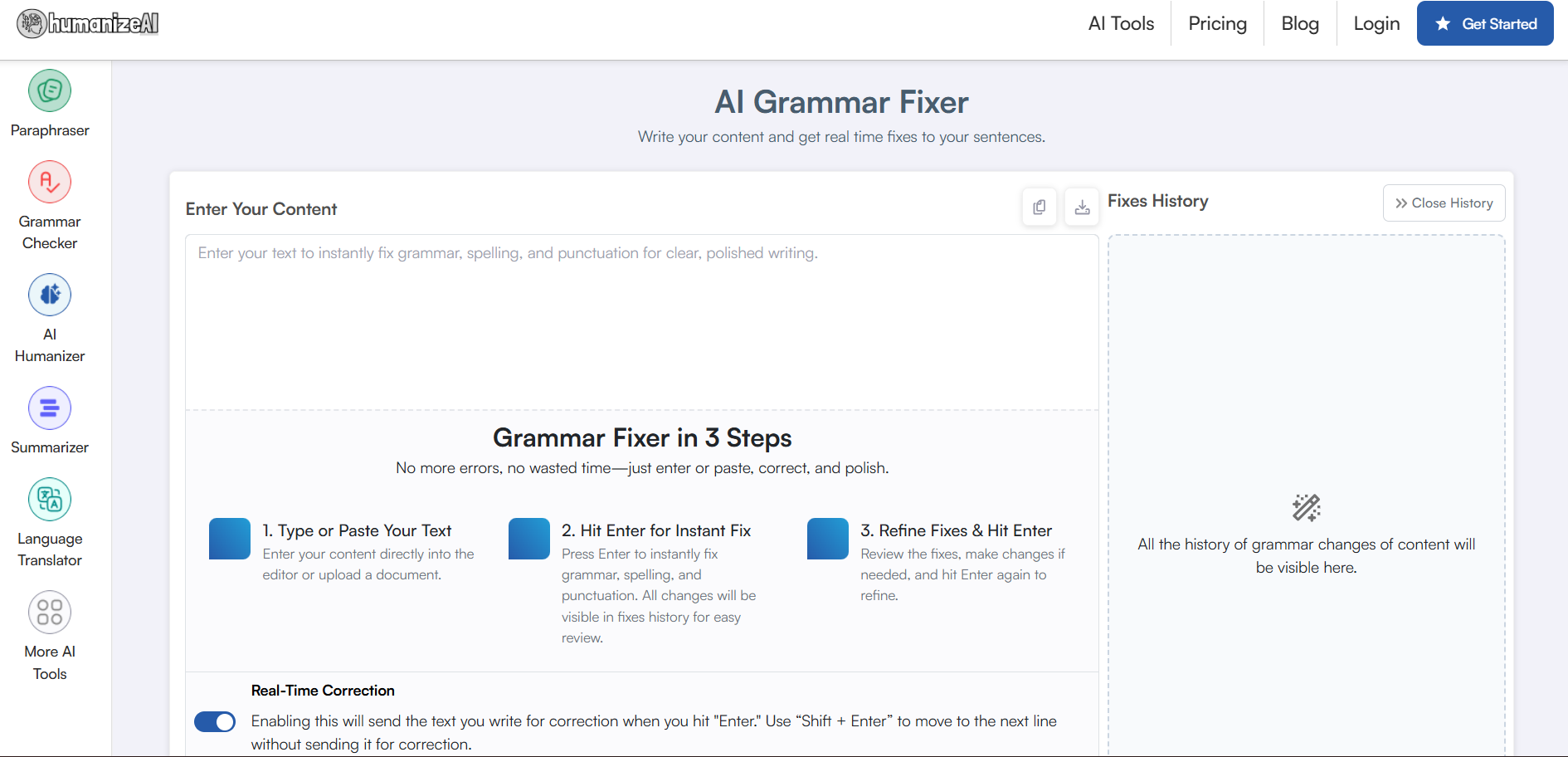Download content using the download icon
The width and height of the screenshot is (1568, 757).
1082,208
